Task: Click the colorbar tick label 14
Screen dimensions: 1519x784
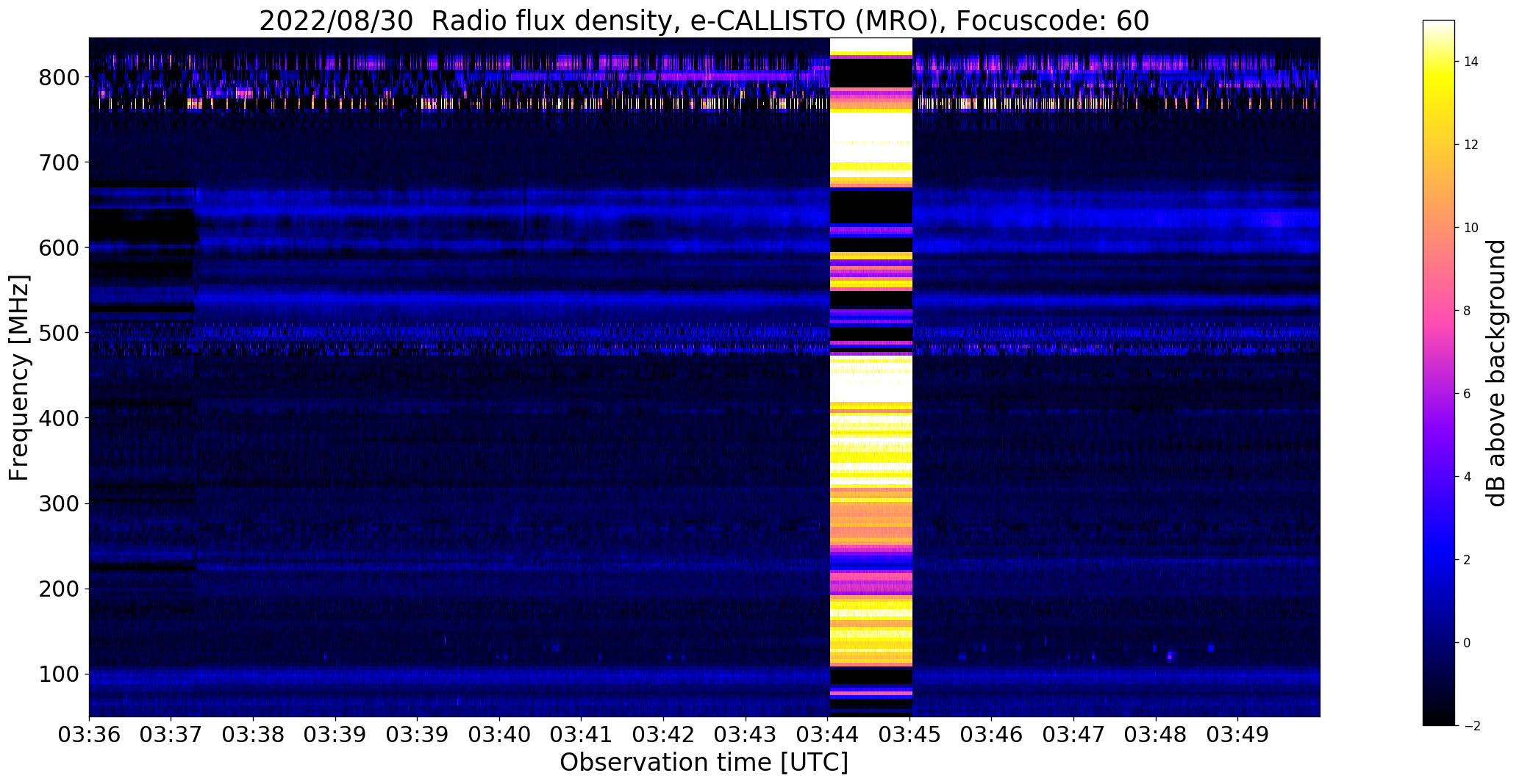Action: pos(1471,62)
